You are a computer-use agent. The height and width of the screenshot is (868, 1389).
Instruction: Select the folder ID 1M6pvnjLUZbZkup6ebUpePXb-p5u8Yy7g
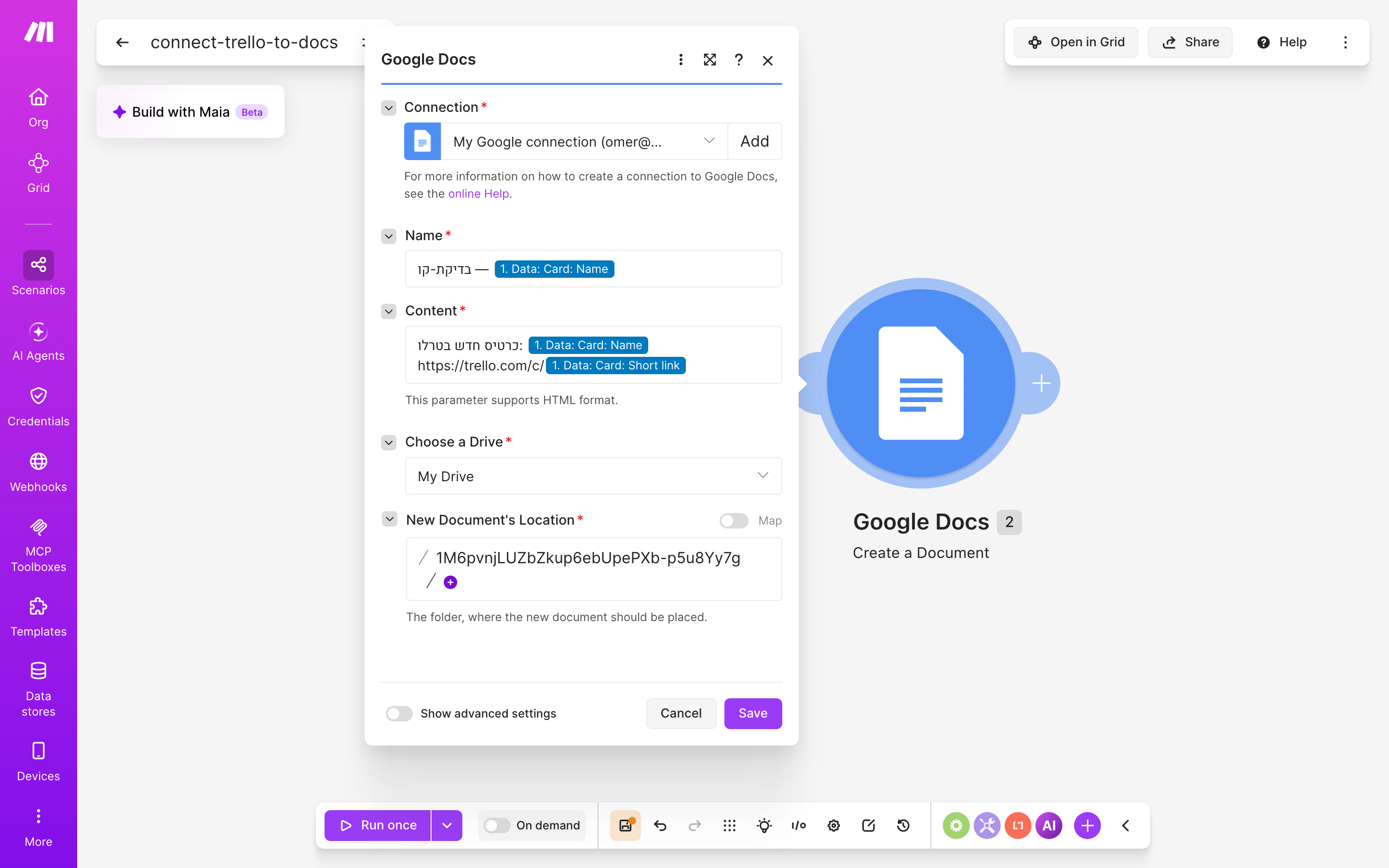pos(588,557)
